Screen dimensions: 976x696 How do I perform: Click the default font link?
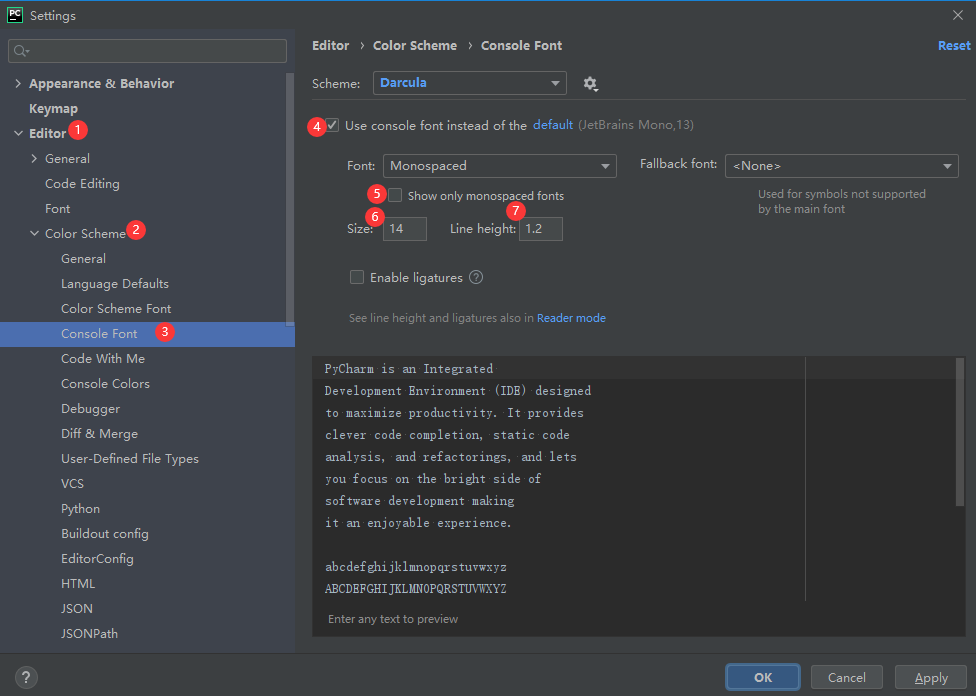(x=553, y=125)
